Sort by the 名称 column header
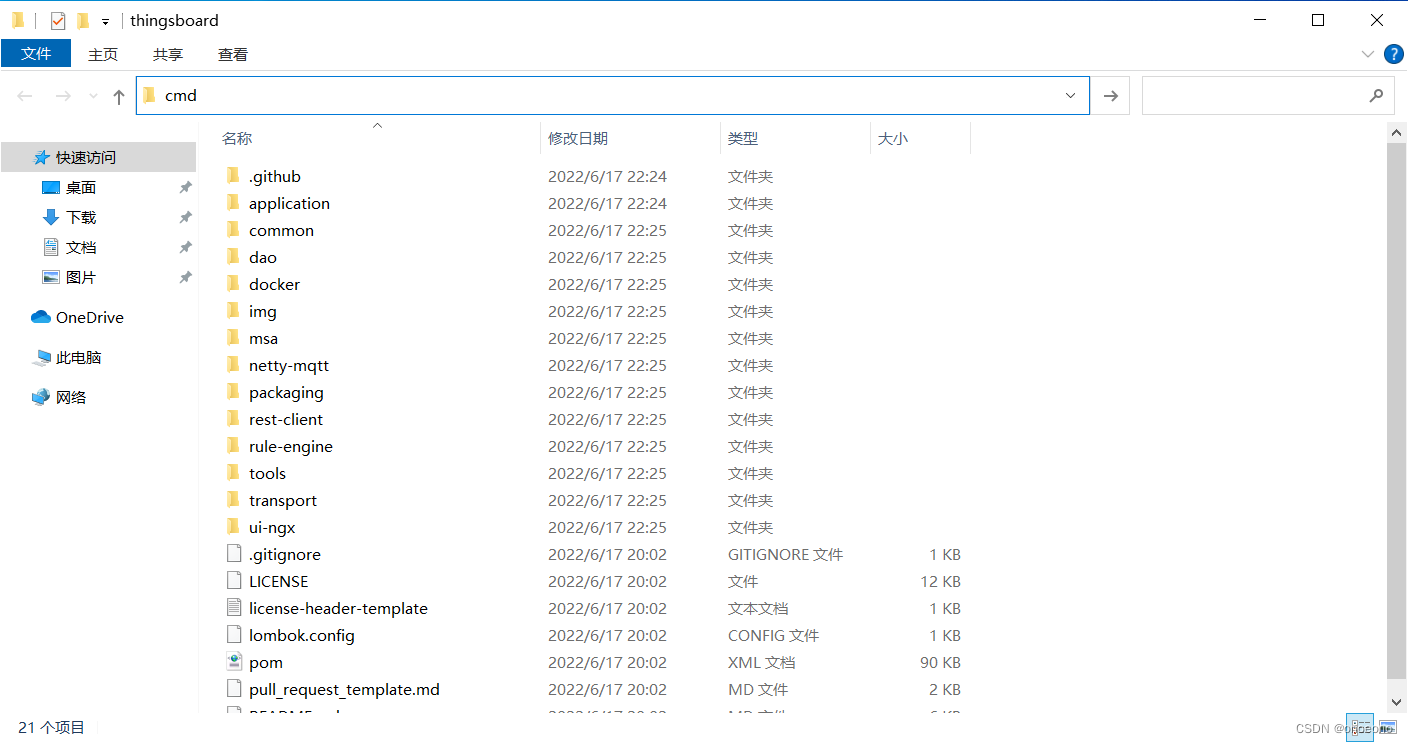The image size is (1408, 743). 237,138
